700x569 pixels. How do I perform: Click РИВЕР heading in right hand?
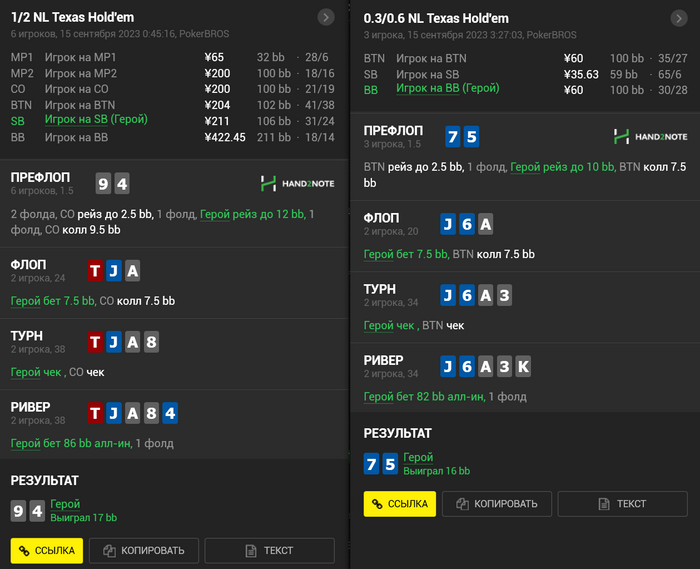[x=383, y=360]
